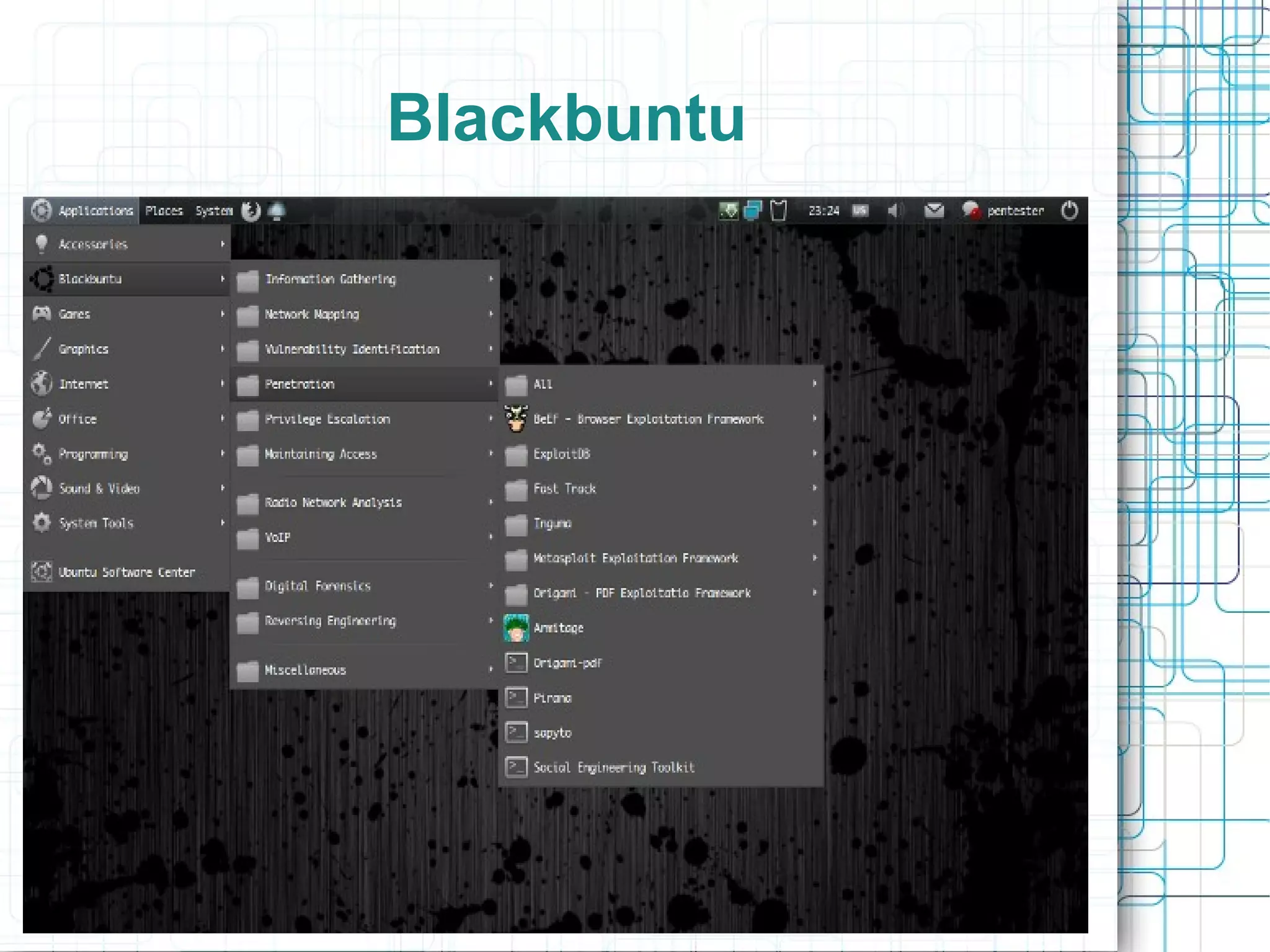Viewport: 1270px width, 952px height.
Task: Click the Accessories lightbulb icon
Action: coord(42,244)
